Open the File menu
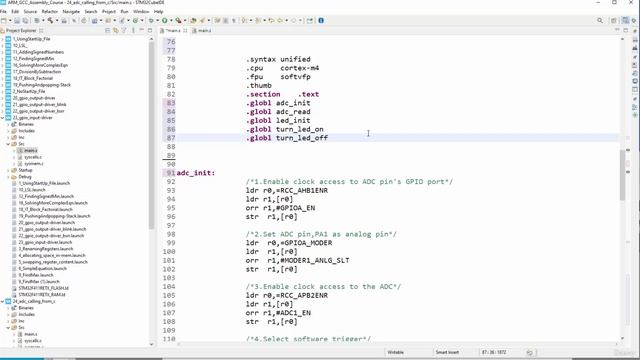 3,11
